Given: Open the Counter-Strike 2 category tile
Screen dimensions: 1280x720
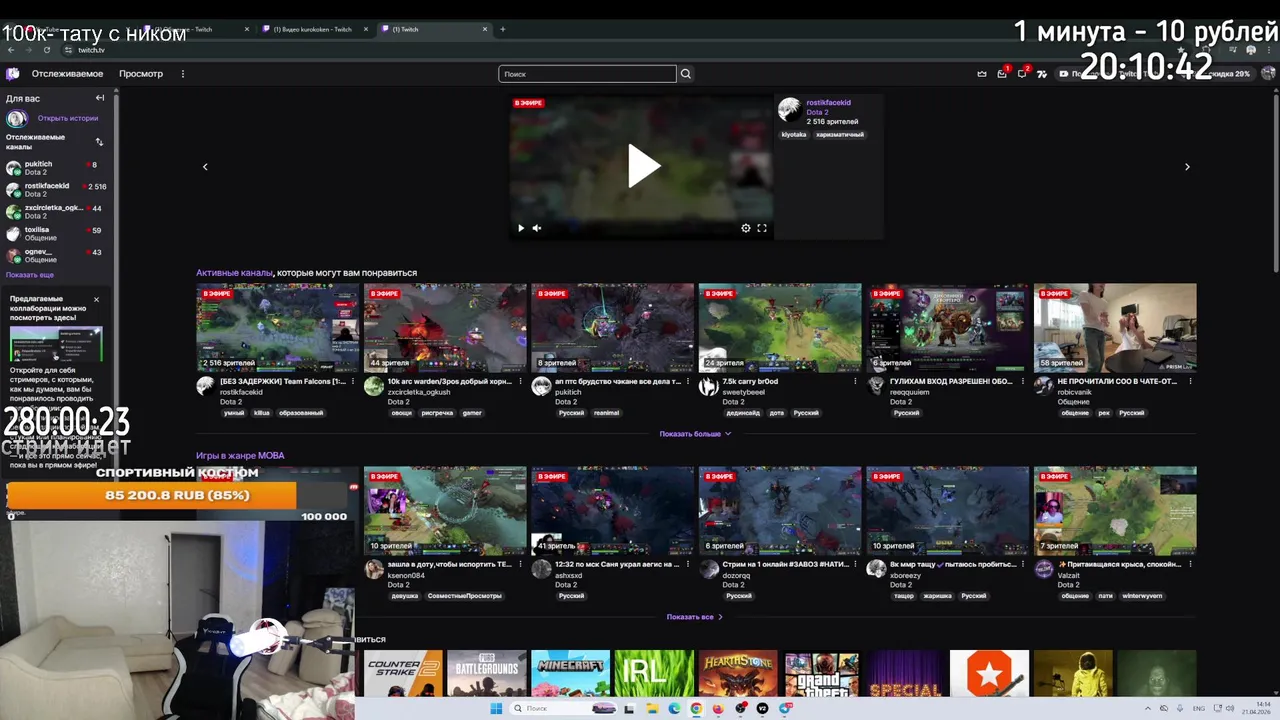Looking at the screenshot, I should [403, 673].
